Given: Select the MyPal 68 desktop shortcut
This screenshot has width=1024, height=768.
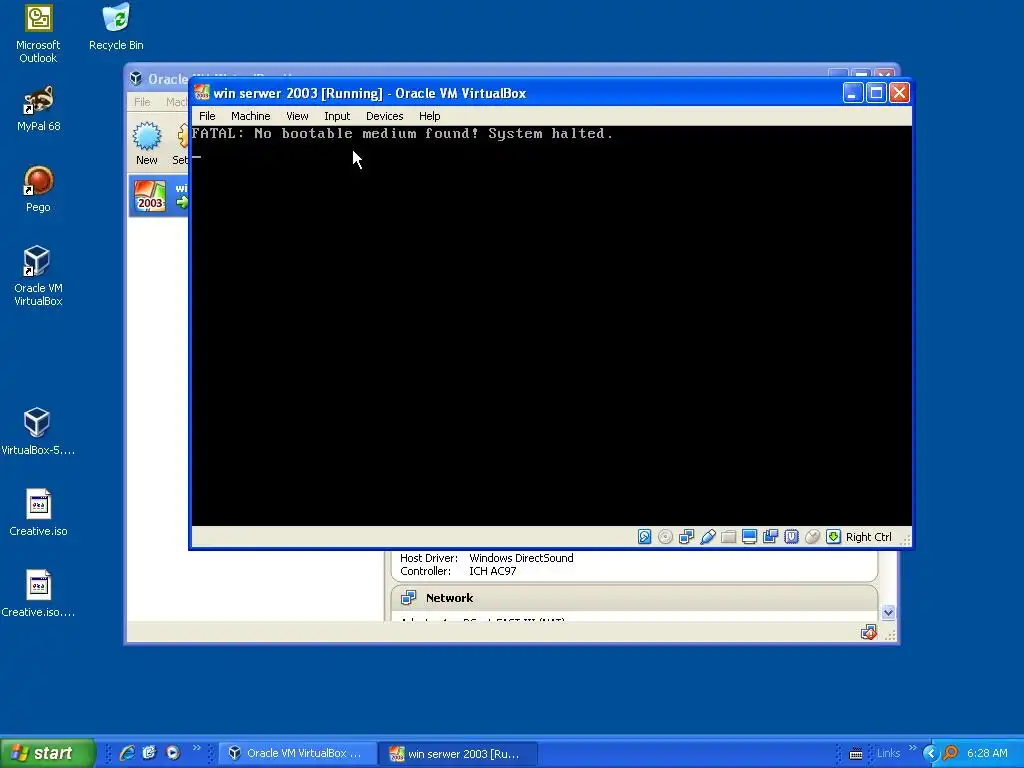Looking at the screenshot, I should pos(38,108).
